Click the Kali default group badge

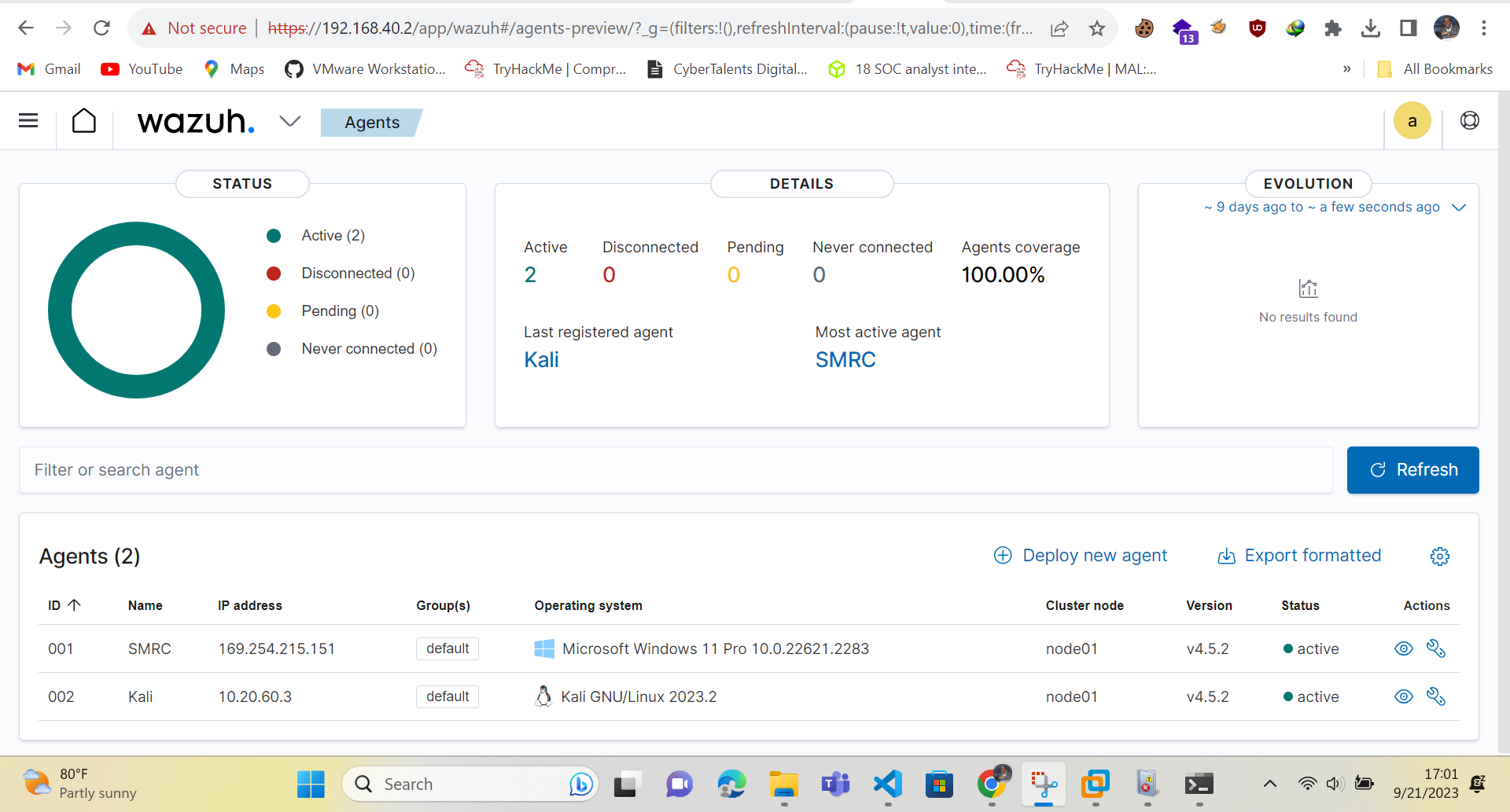coord(447,696)
